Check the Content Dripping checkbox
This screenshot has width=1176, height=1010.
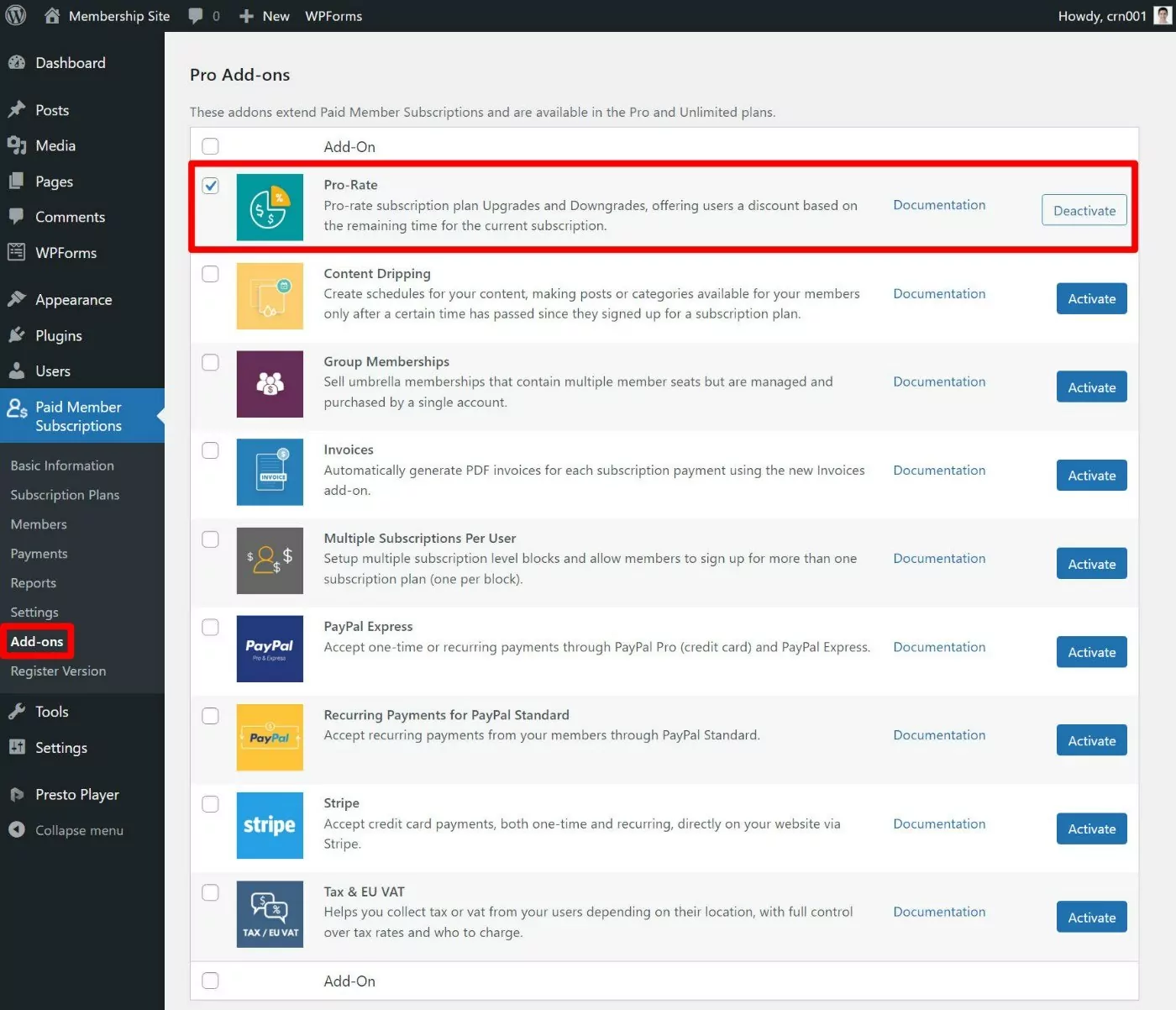211,274
